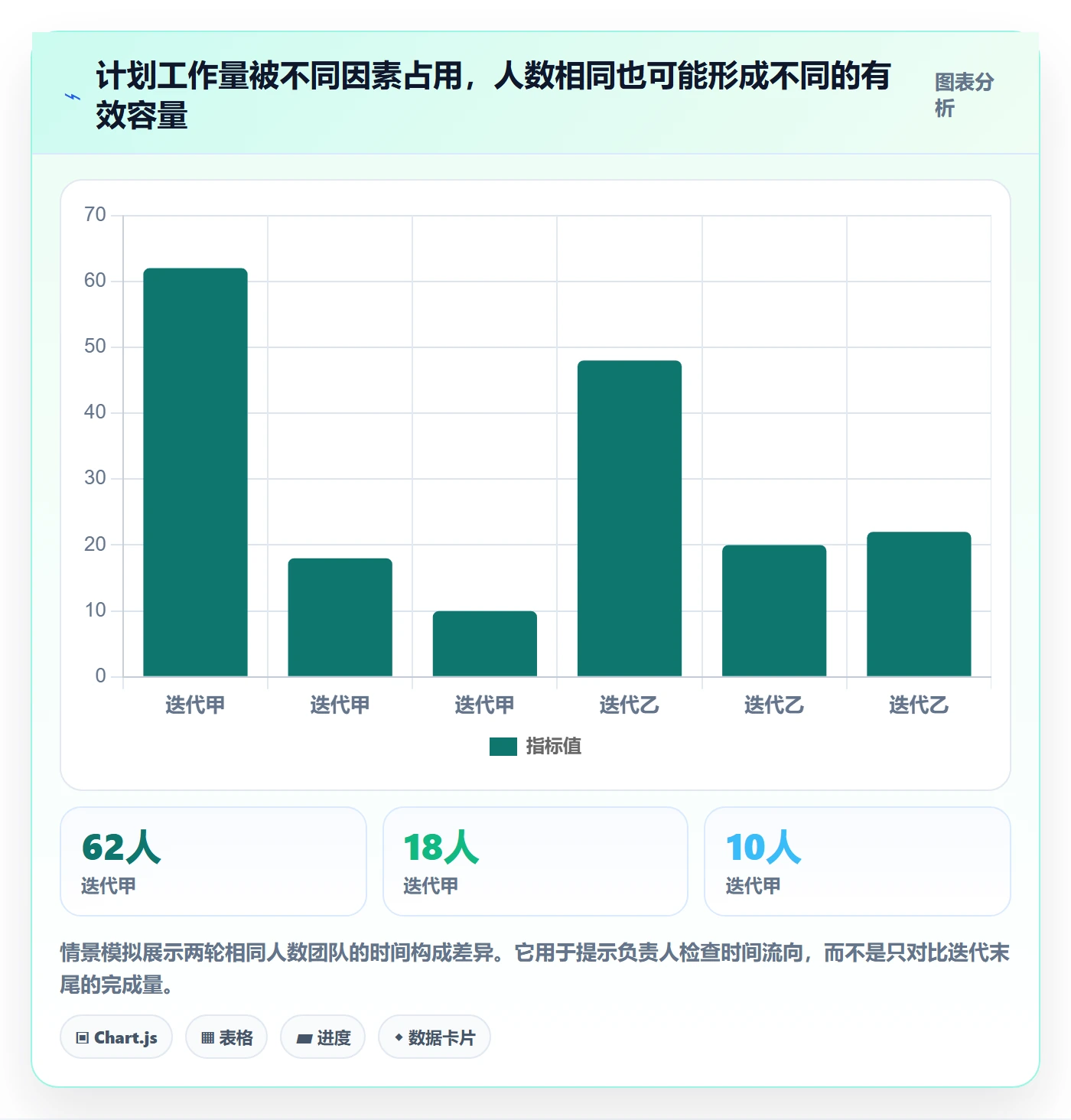
Task: Click the 迭代乙 axis label under the 22 bar
Action: pos(919,705)
